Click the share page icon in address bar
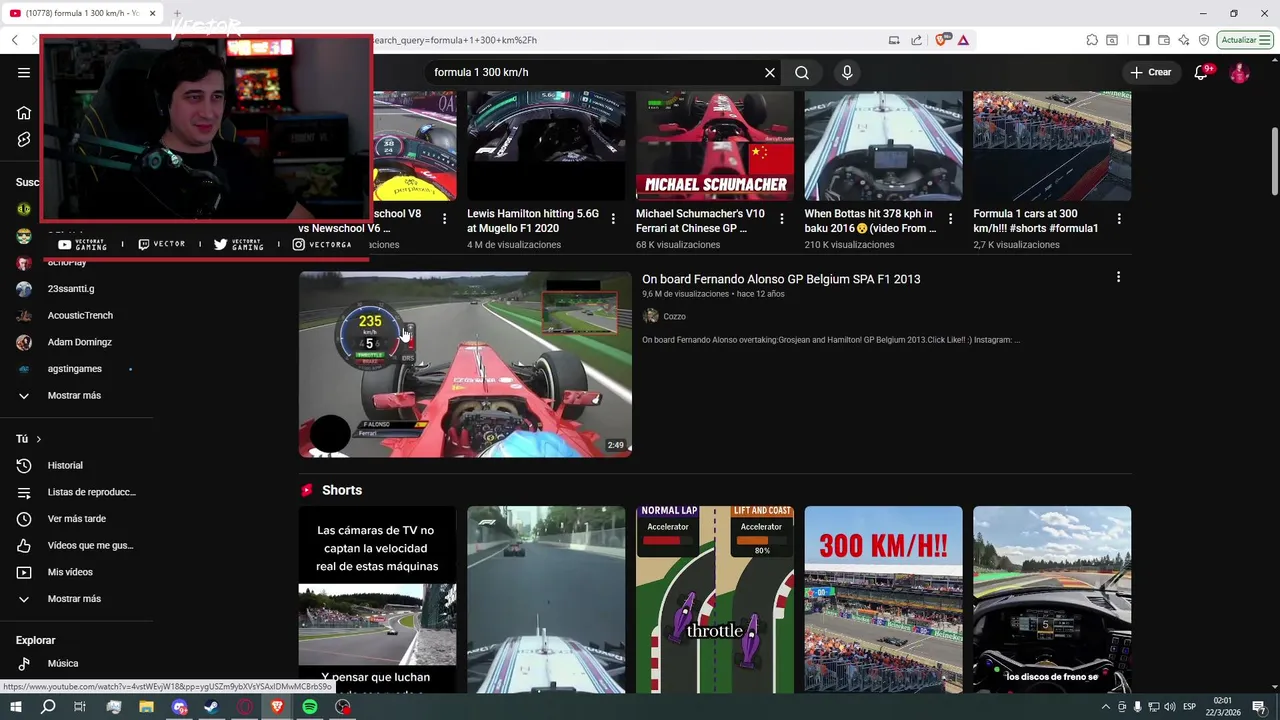 click(917, 40)
